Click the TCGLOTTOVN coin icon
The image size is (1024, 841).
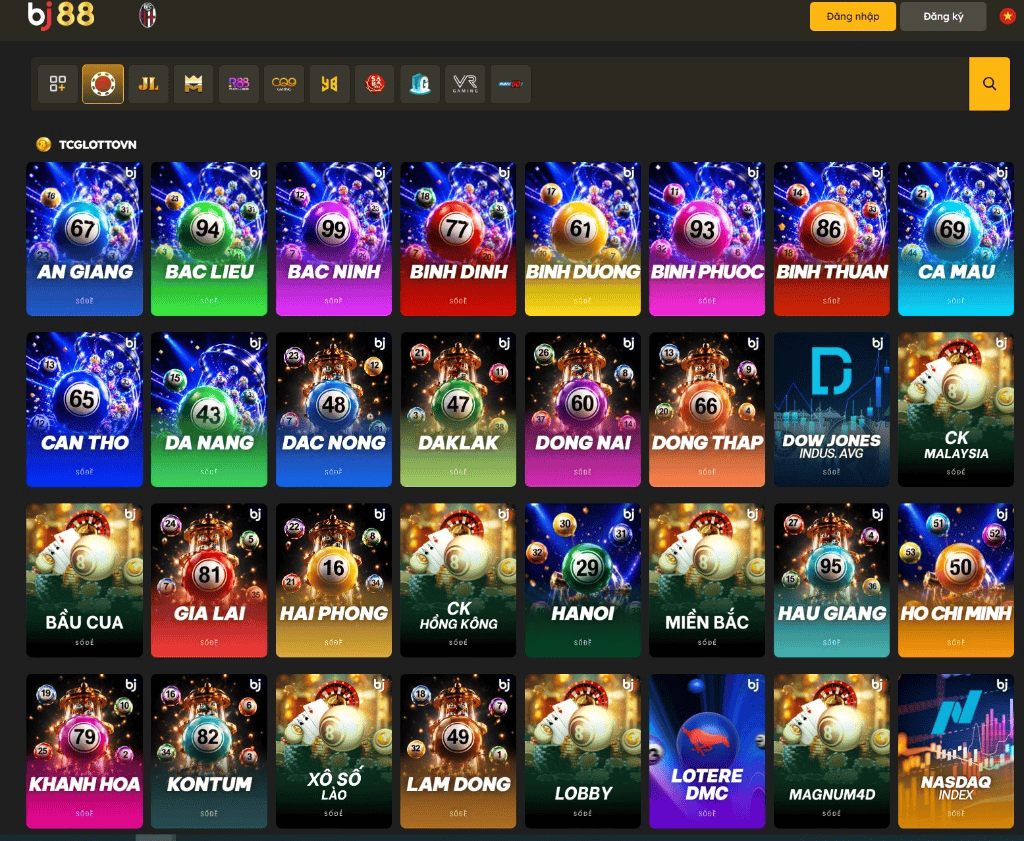click(44, 144)
